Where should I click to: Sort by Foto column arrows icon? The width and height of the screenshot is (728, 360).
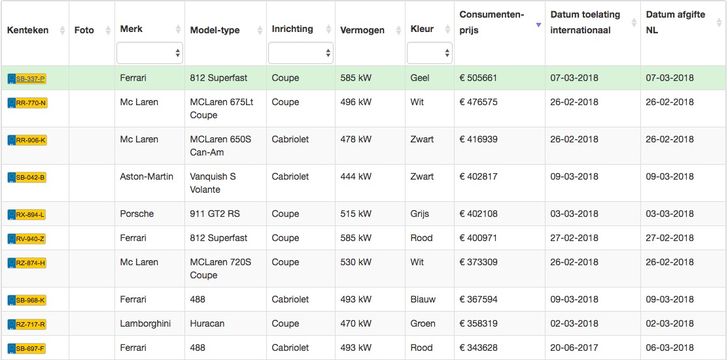tap(108, 30)
